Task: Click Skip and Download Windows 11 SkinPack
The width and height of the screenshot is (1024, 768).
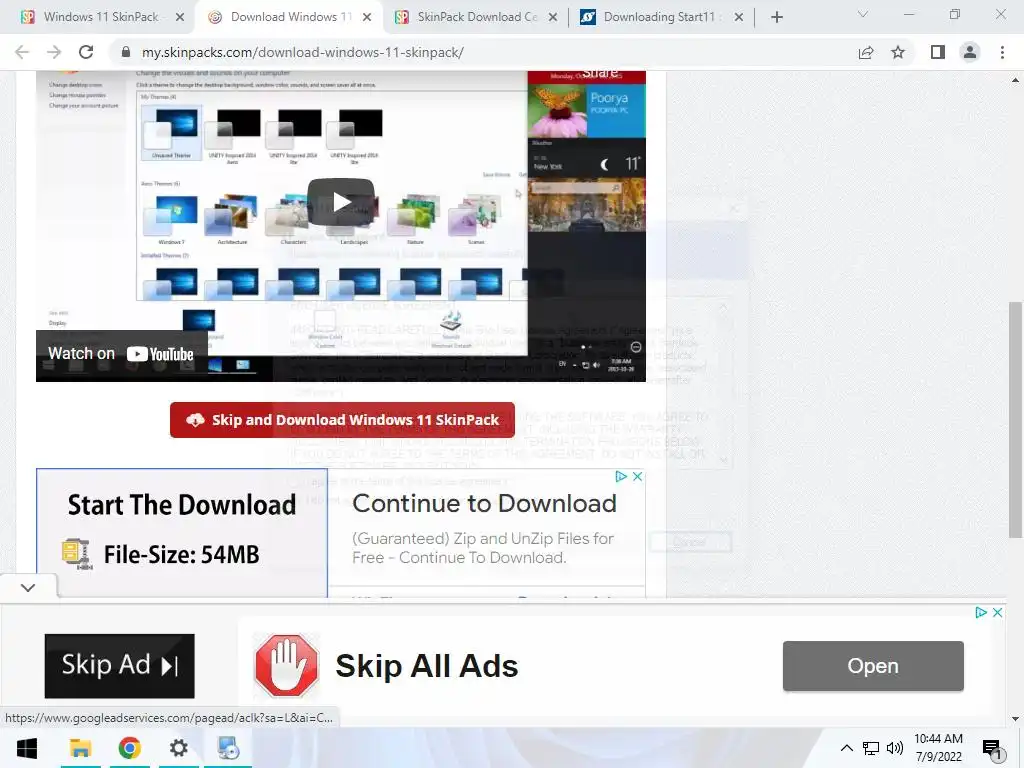Action: (342, 420)
